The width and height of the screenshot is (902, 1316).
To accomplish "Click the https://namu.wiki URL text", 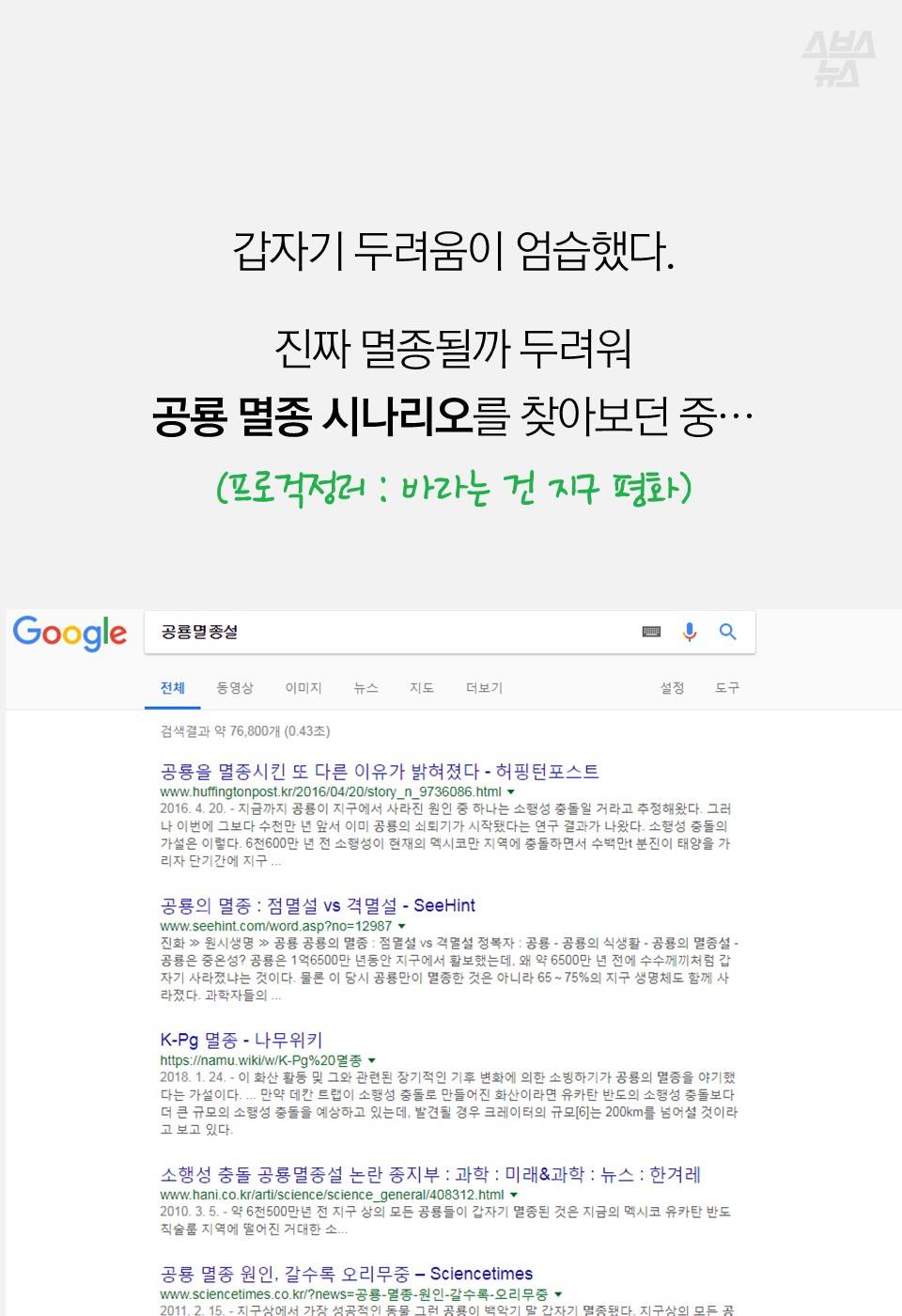I will pos(261,1061).
